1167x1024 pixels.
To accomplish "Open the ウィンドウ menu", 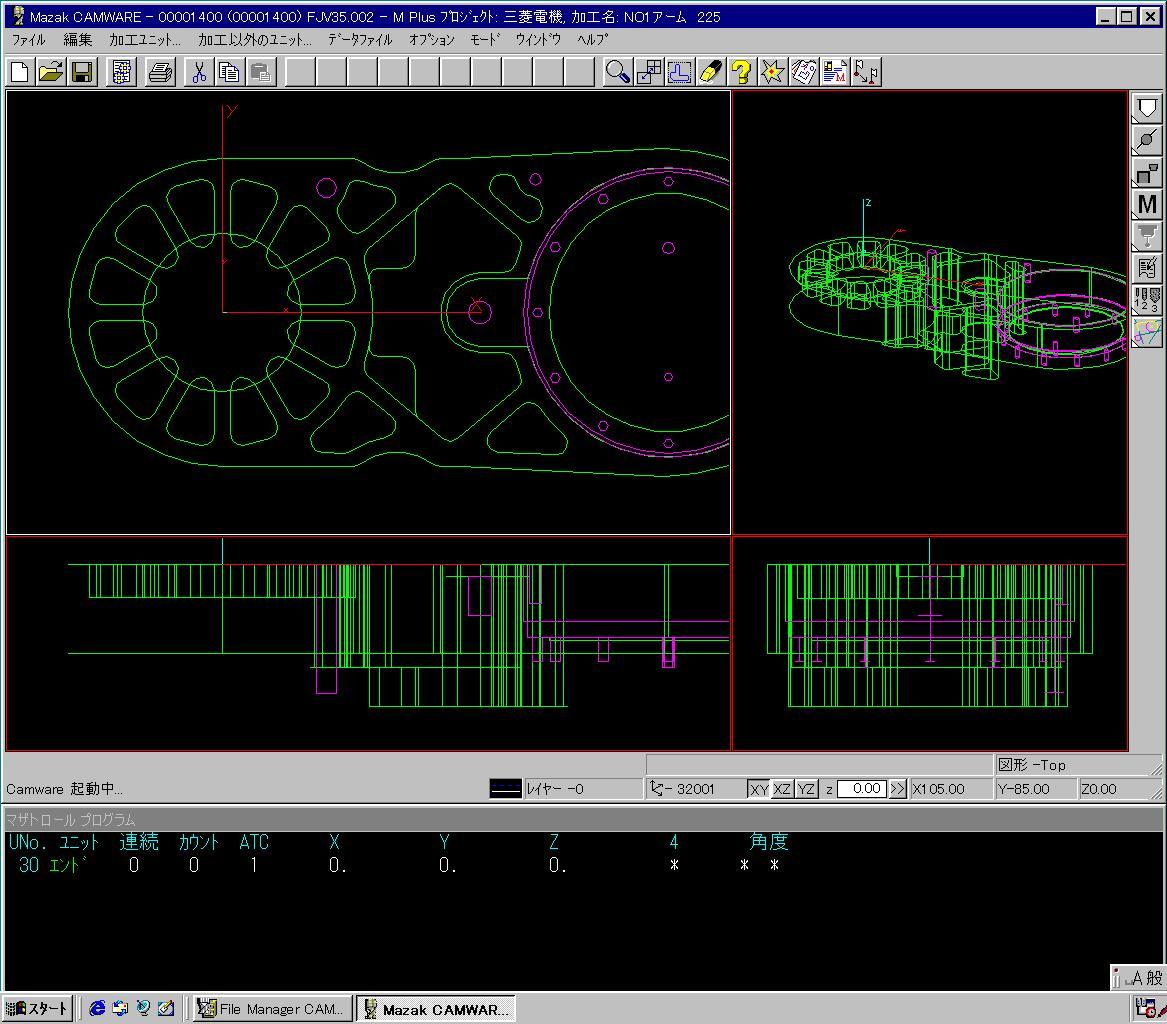I will 539,40.
